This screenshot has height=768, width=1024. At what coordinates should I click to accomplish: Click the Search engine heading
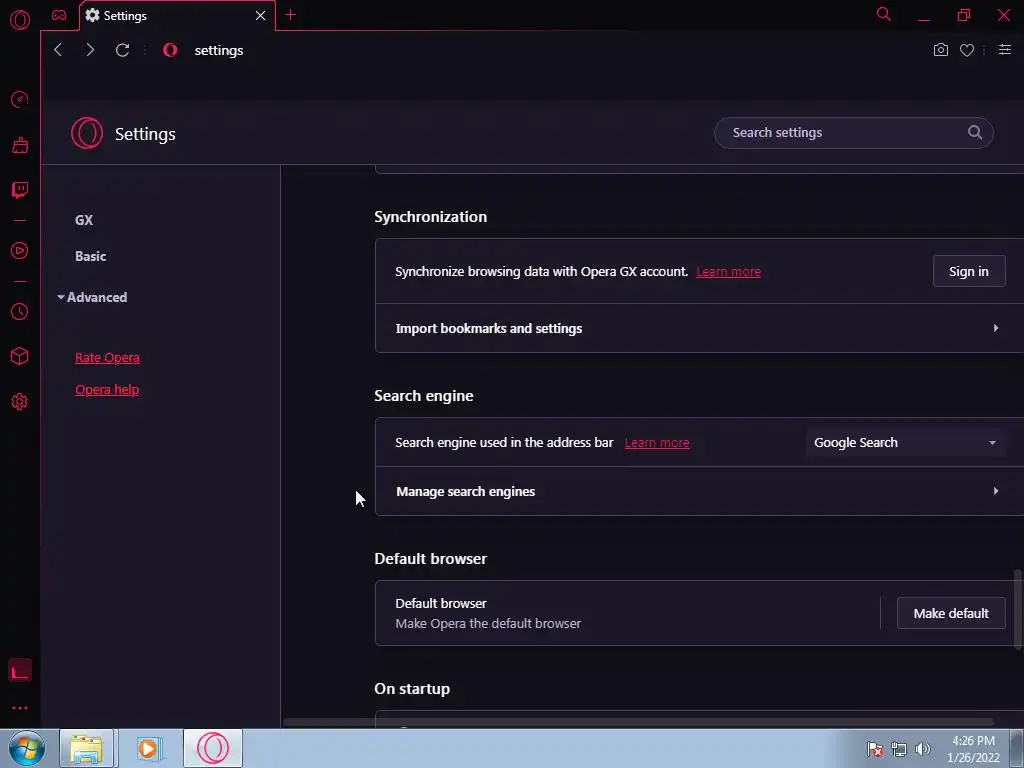(x=424, y=396)
